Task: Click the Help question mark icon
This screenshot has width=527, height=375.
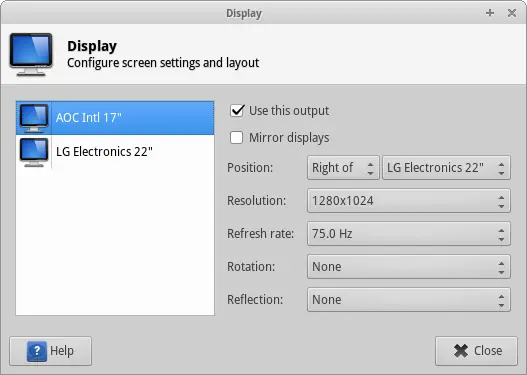Action: [37, 351]
